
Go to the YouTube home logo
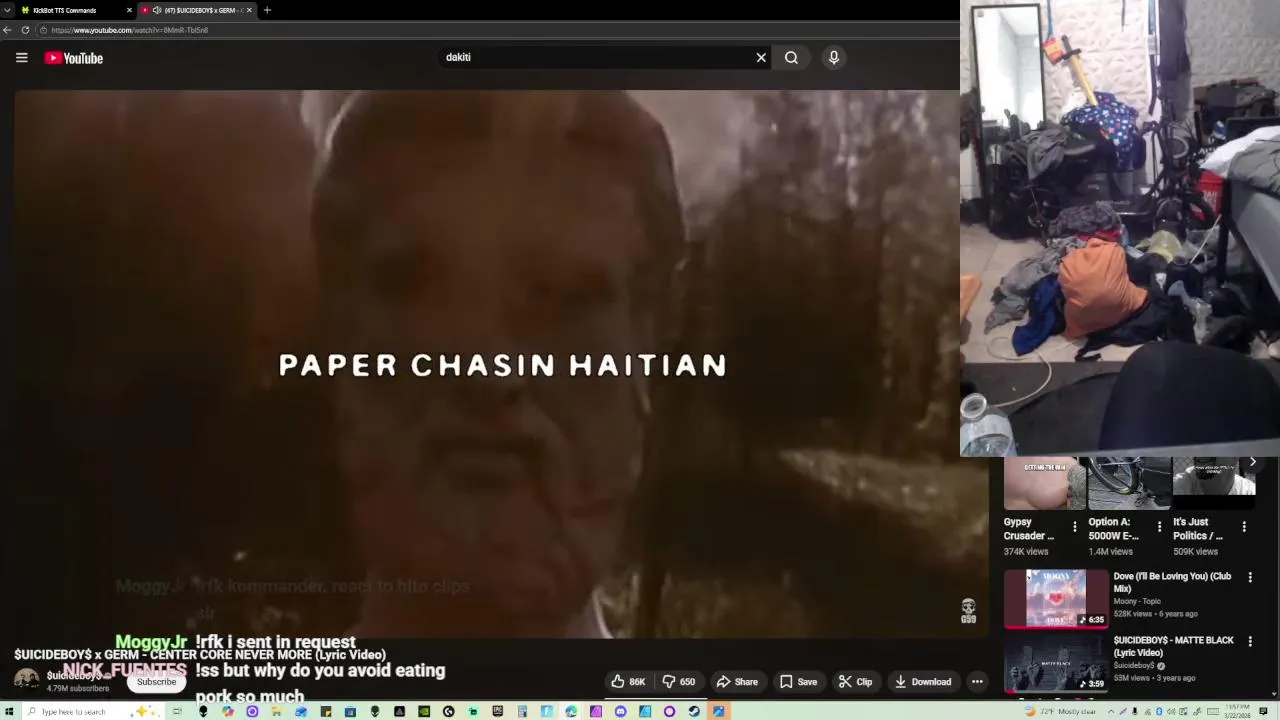tap(74, 58)
